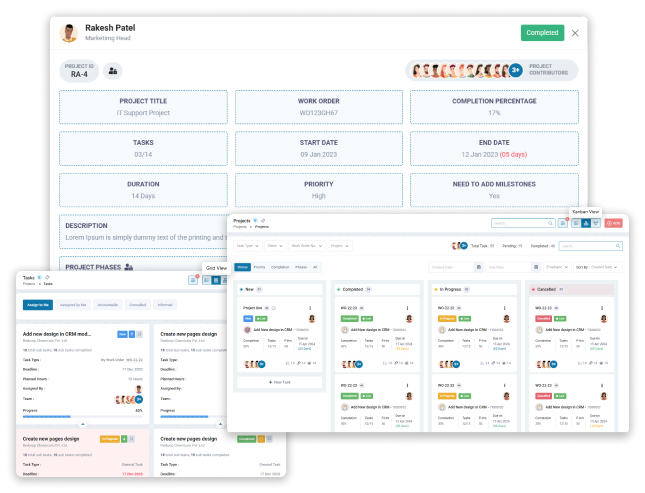This screenshot has width=645, height=493.
Task: Select the Accountable task filter
Action: 108,305
